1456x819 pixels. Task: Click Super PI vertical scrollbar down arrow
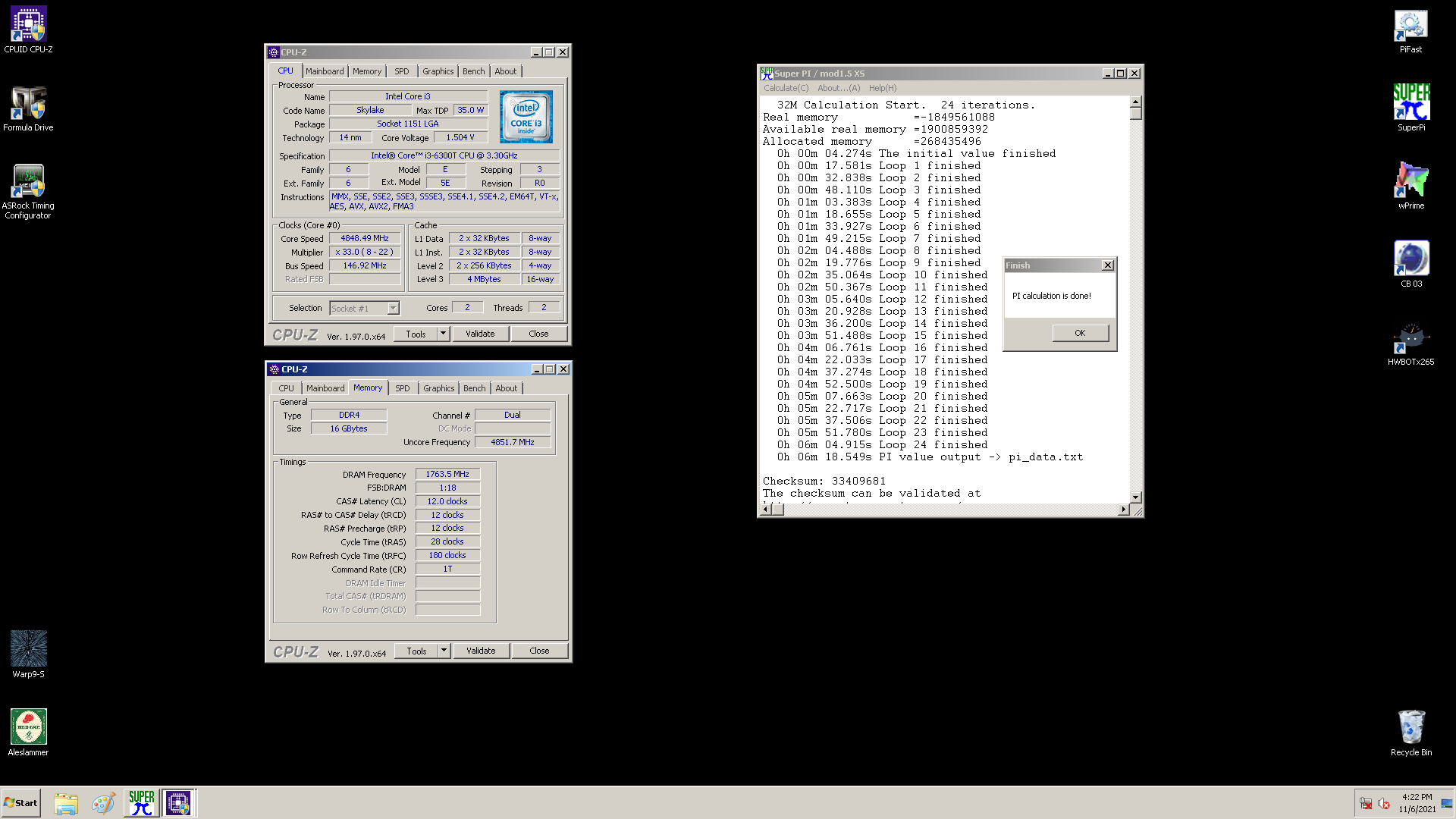point(1135,497)
